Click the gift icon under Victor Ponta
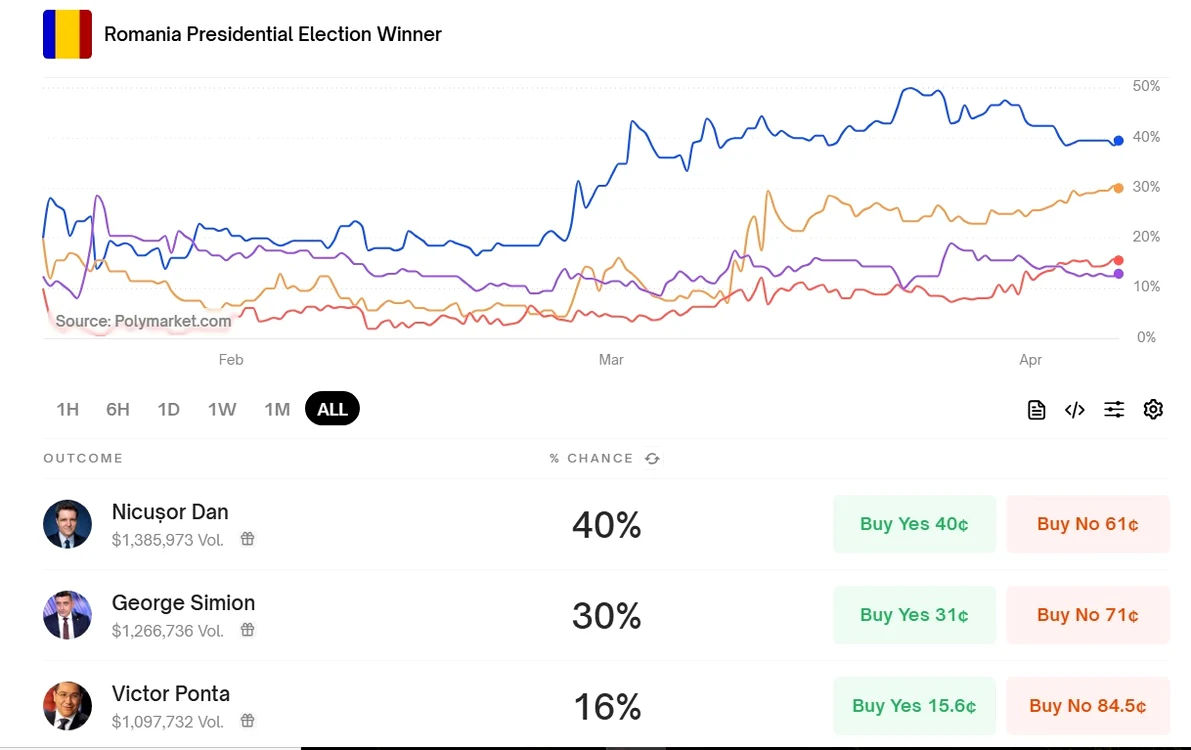Image resolution: width=1191 pixels, height=750 pixels. [x=248, y=720]
